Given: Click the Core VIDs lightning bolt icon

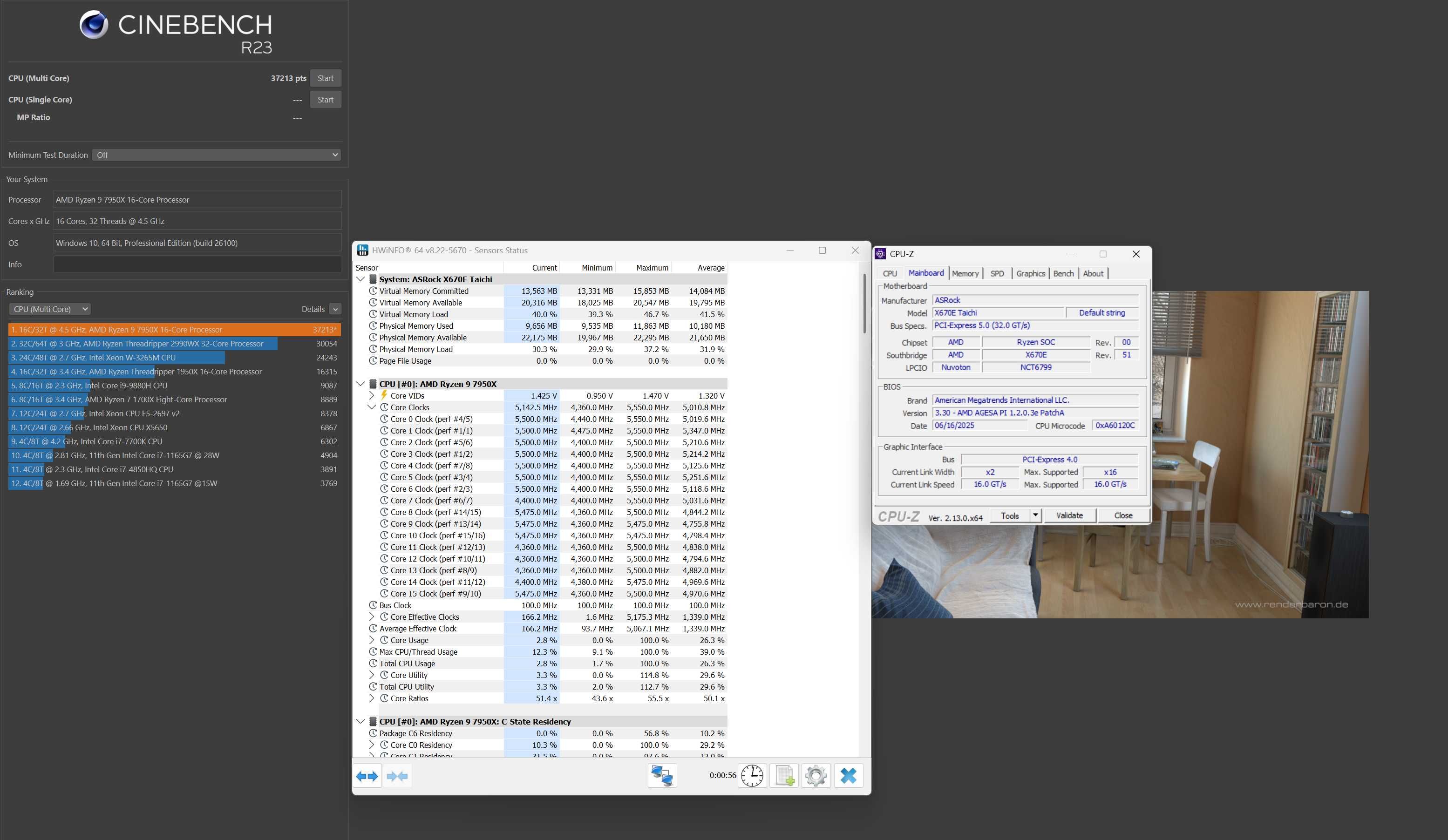Looking at the screenshot, I should click(384, 395).
